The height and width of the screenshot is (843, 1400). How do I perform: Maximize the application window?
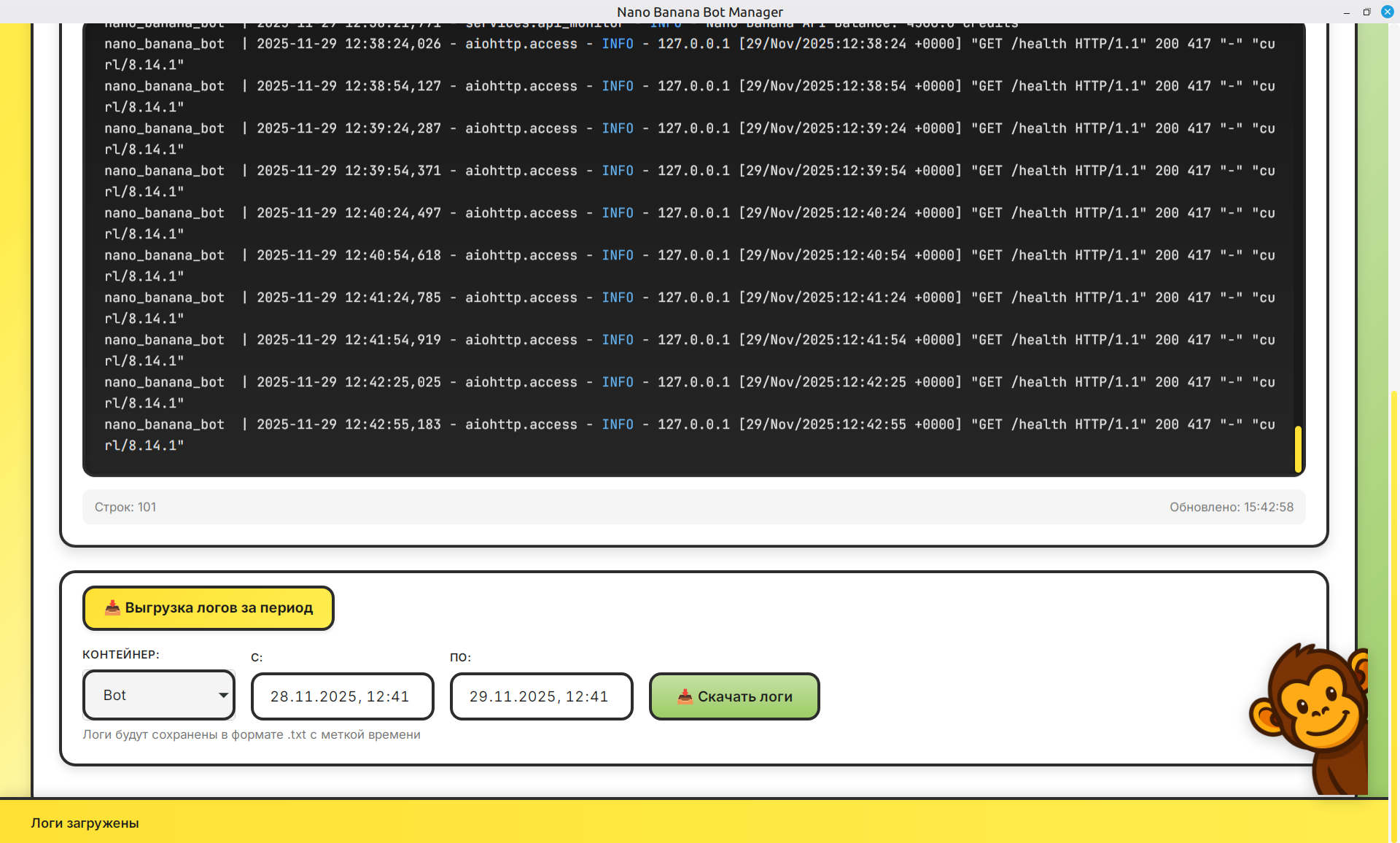[1366, 12]
